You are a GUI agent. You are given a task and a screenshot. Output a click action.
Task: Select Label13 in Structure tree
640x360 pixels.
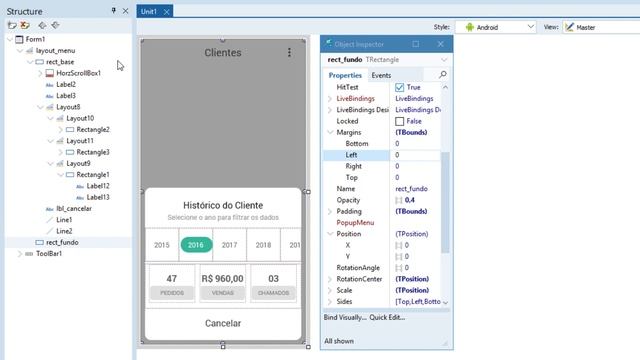[98, 198]
